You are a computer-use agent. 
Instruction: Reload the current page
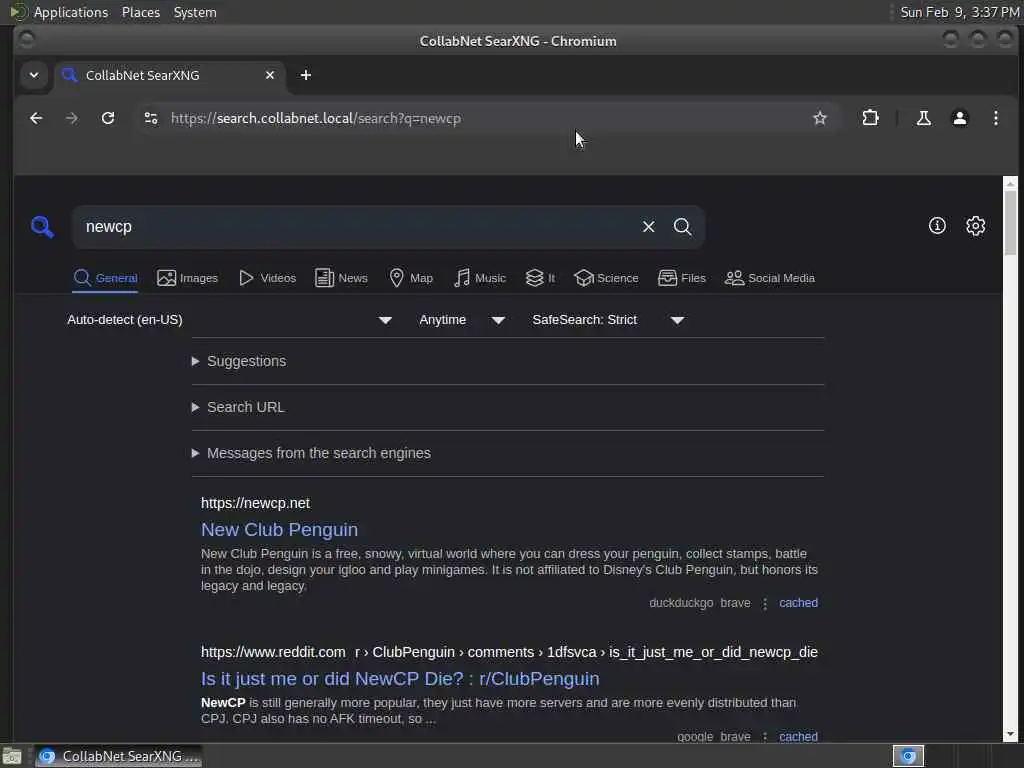(x=108, y=118)
